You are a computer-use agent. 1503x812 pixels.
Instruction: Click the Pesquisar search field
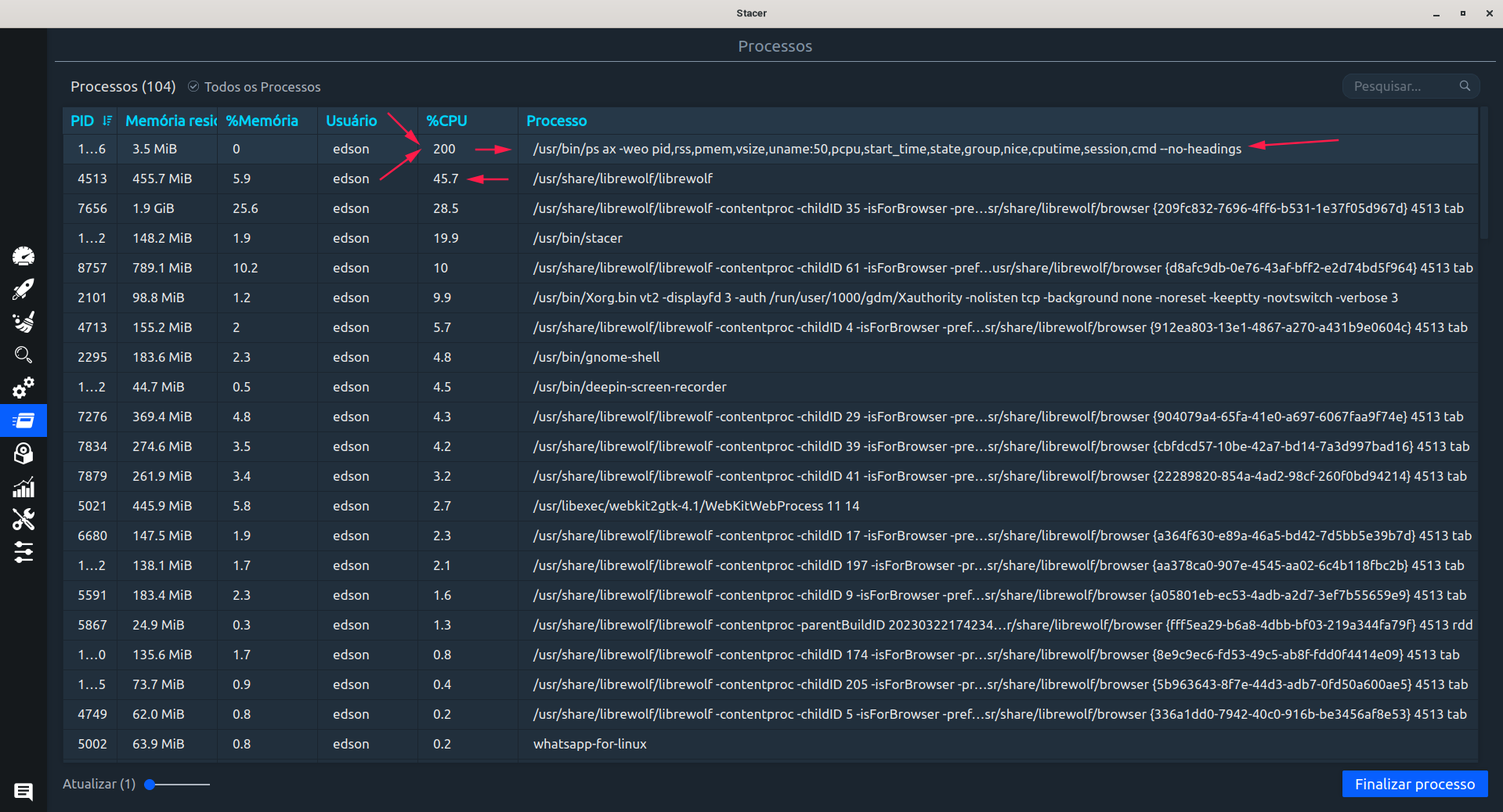point(1402,86)
